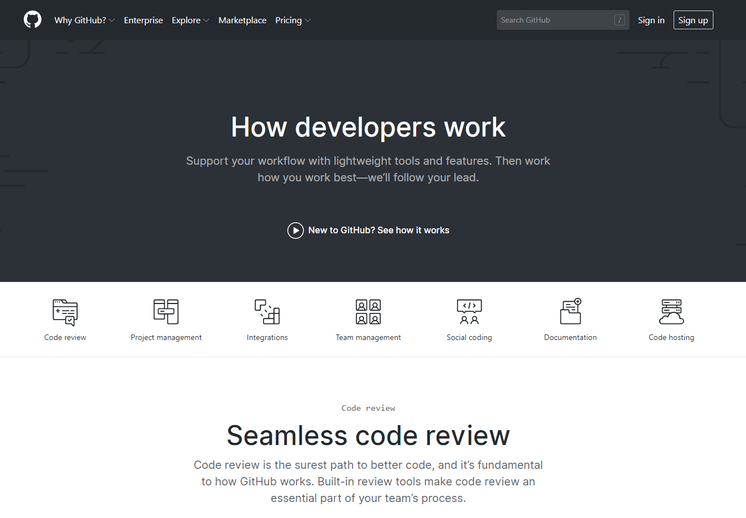Click the Team management label
The image size is (746, 518).
(368, 337)
